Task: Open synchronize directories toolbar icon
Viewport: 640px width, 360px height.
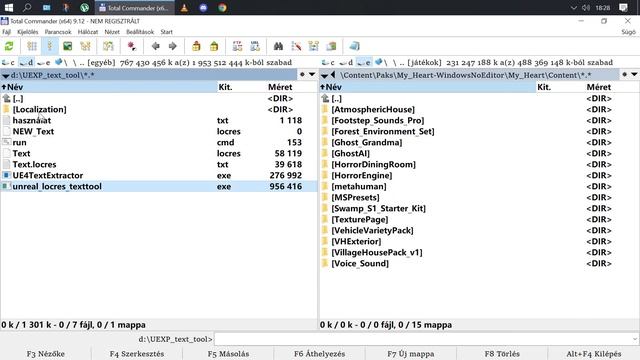Action: [313, 46]
